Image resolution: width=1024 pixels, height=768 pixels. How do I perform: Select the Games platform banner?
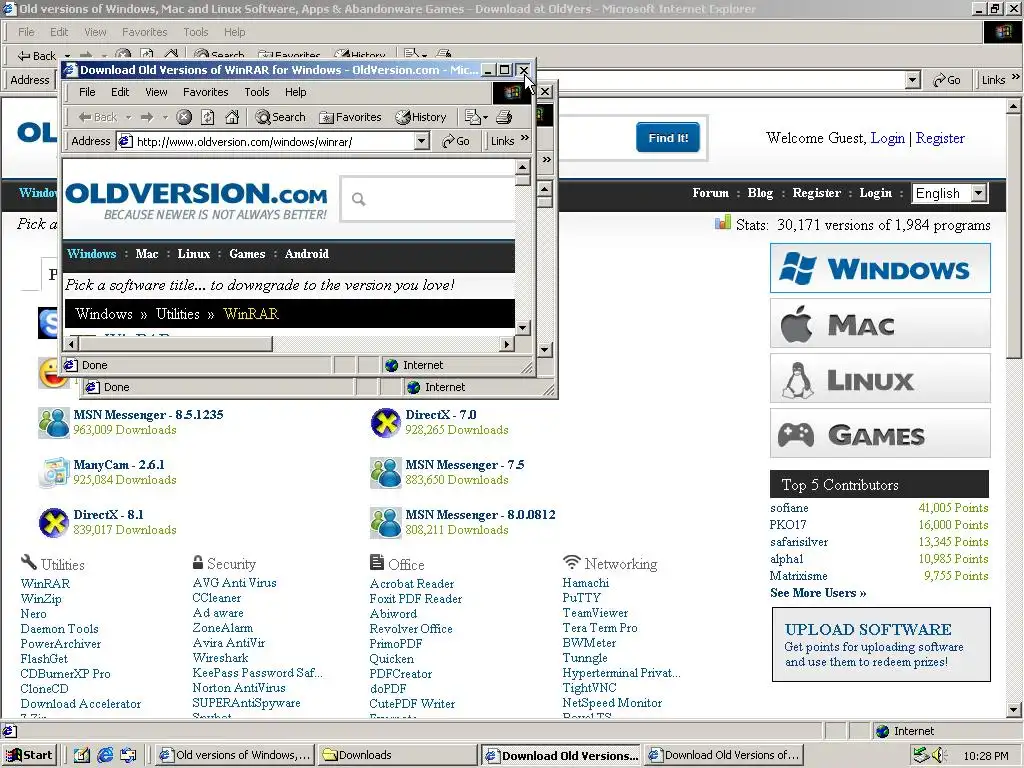[x=880, y=433]
